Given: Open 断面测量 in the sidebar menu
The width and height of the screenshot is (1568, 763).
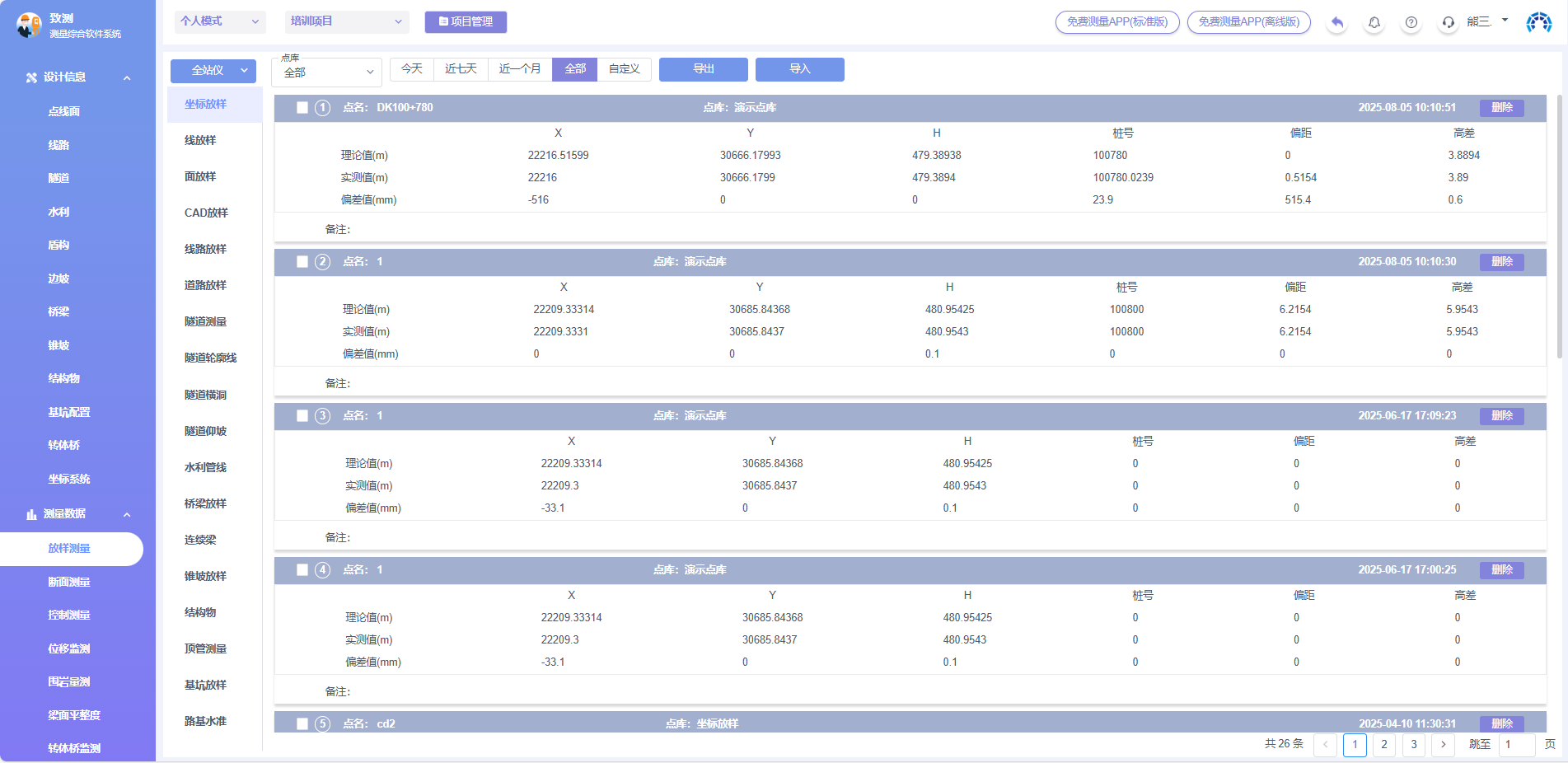Looking at the screenshot, I should click(69, 582).
